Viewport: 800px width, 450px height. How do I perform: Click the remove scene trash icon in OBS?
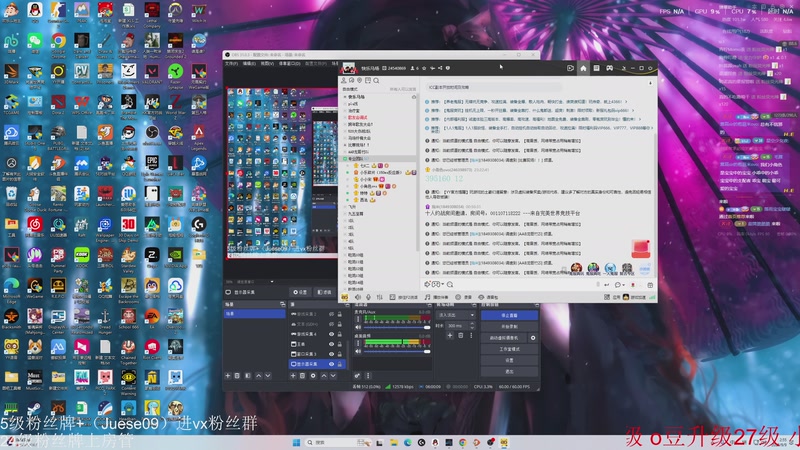pyautogui.click(x=237, y=376)
